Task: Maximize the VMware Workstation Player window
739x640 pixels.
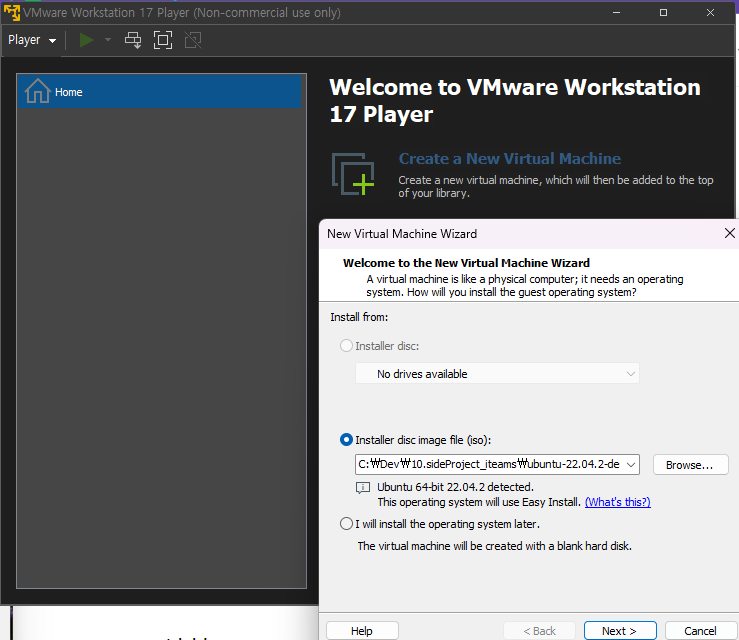Action: 663,13
